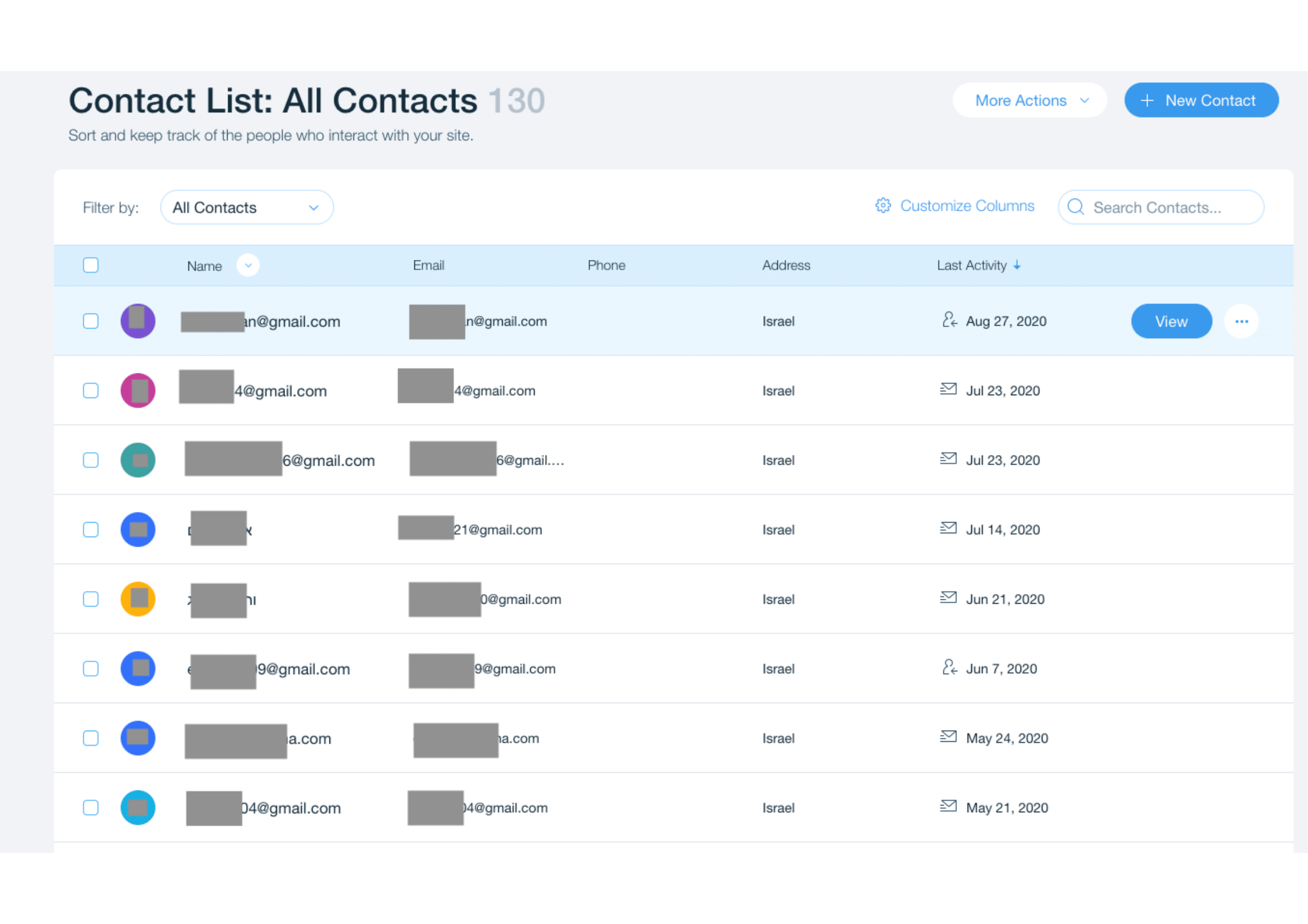Screen dimensions: 1308x924
Task: Click the Address column header
Action: point(786,266)
